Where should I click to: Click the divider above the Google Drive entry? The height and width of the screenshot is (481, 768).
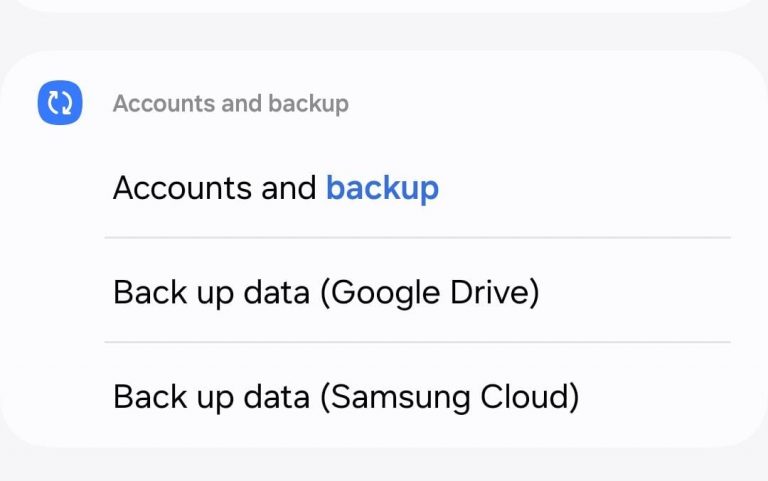[x=418, y=238]
